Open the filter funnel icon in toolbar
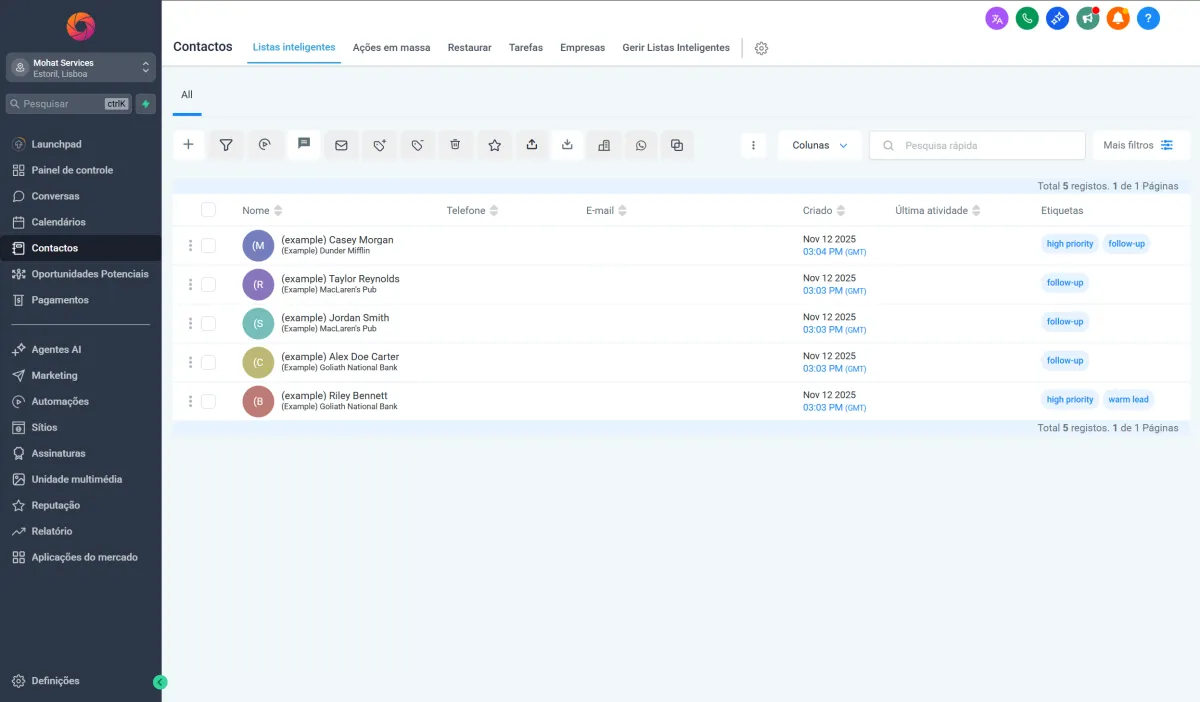 click(226, 145)
